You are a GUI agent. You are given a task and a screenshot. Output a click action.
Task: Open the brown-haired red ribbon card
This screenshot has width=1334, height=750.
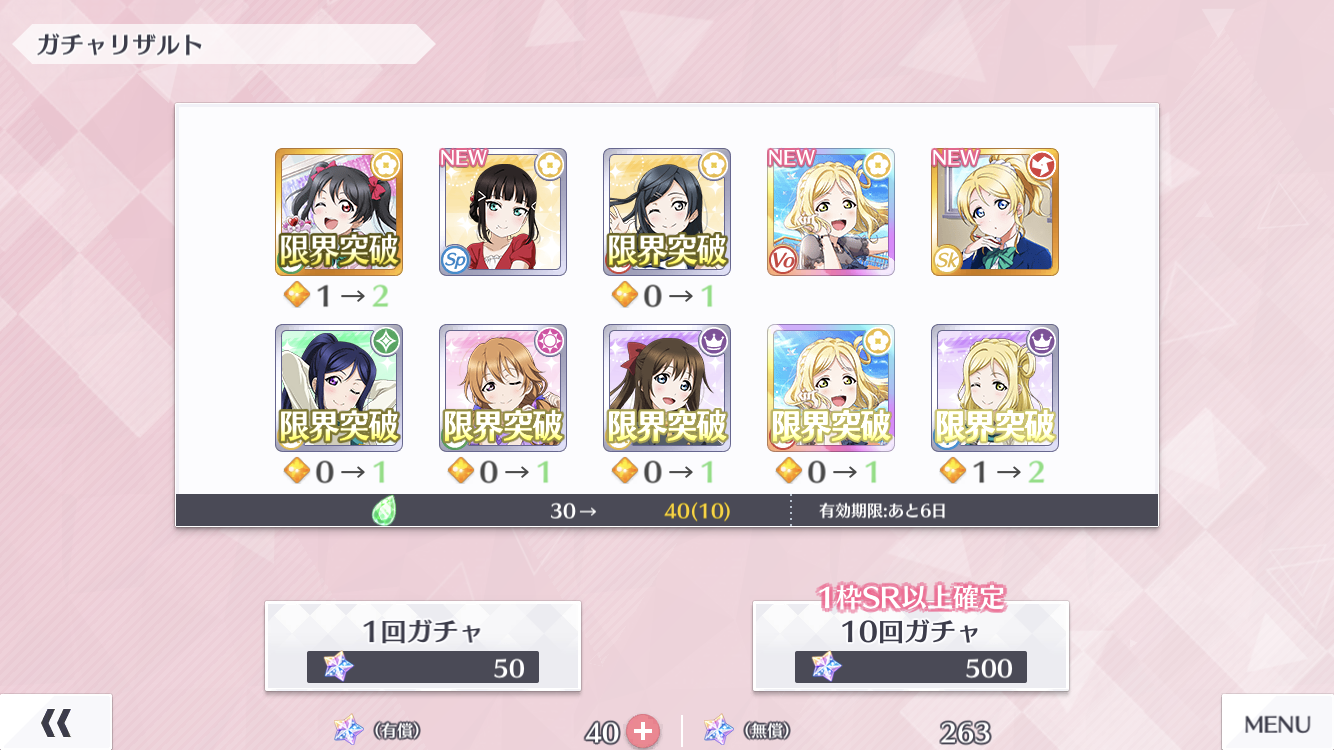pos(667,388)
